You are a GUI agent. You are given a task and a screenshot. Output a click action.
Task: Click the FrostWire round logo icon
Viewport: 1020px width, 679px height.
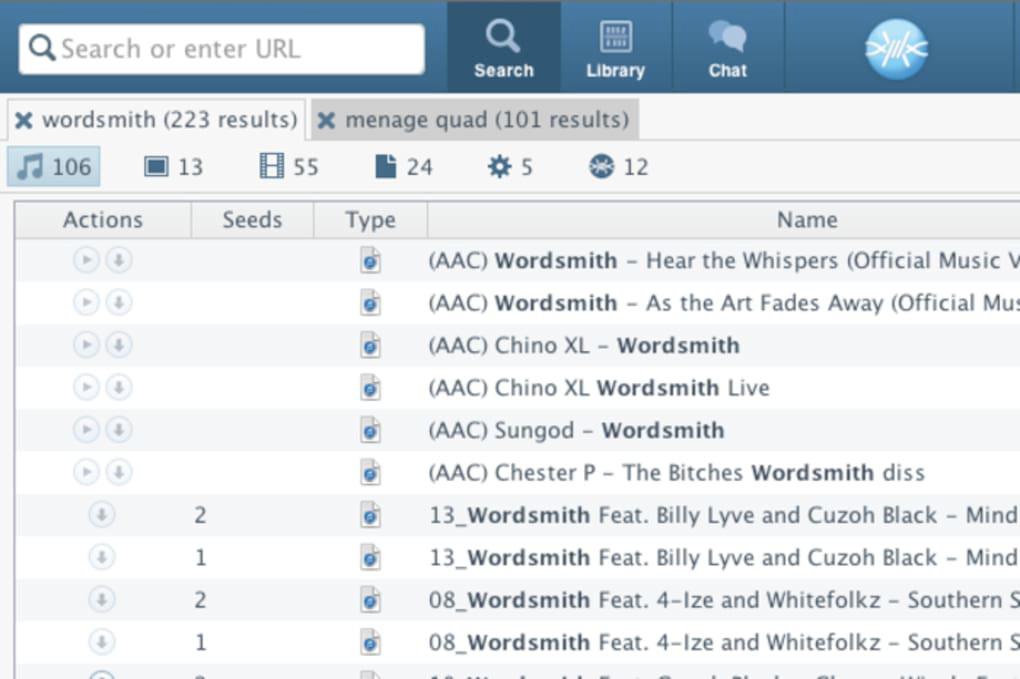point(896,49)
